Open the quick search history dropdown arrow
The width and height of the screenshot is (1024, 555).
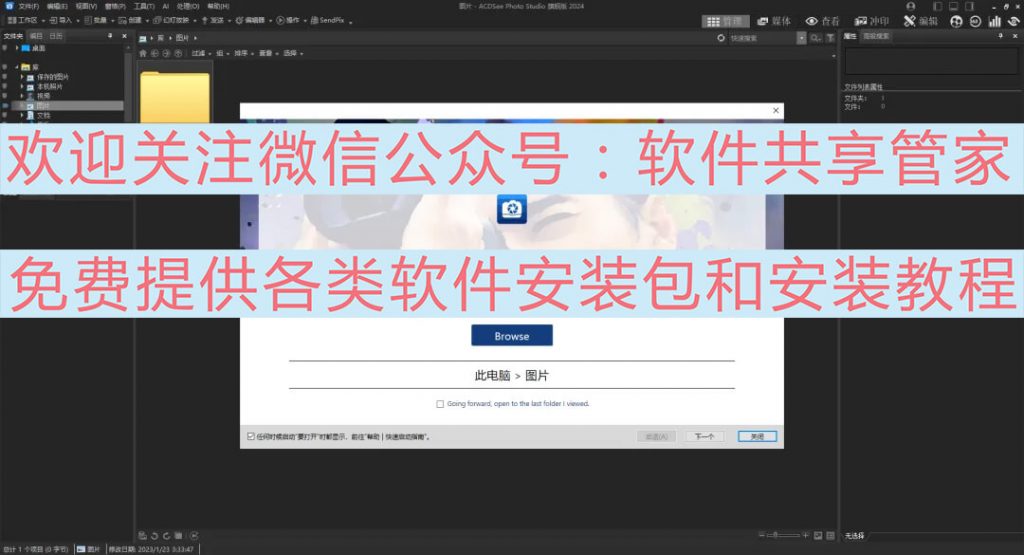801,38
